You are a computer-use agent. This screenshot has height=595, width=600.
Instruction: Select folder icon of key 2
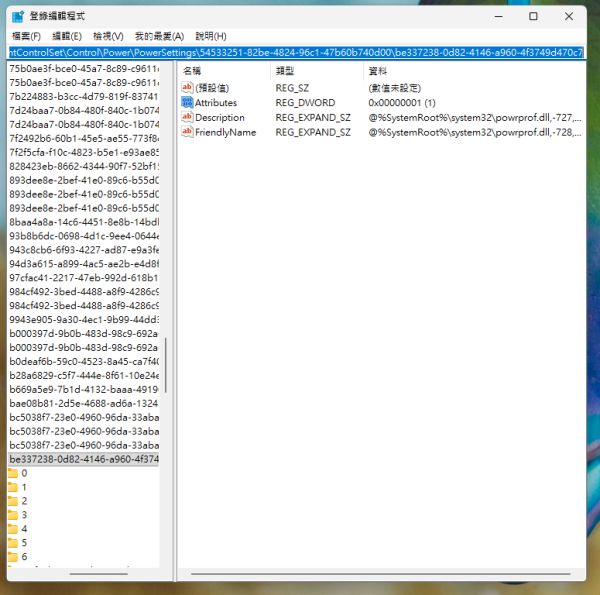[x=13, y=501]
